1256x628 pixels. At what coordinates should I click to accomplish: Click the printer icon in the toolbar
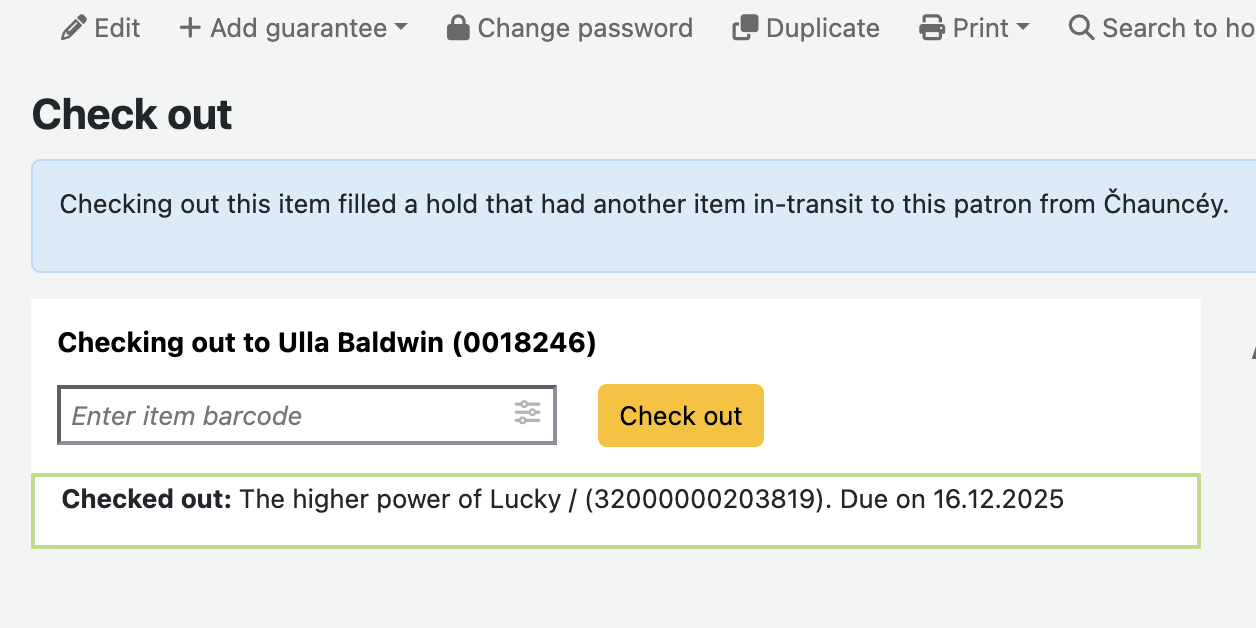click(x=932, y=28)
